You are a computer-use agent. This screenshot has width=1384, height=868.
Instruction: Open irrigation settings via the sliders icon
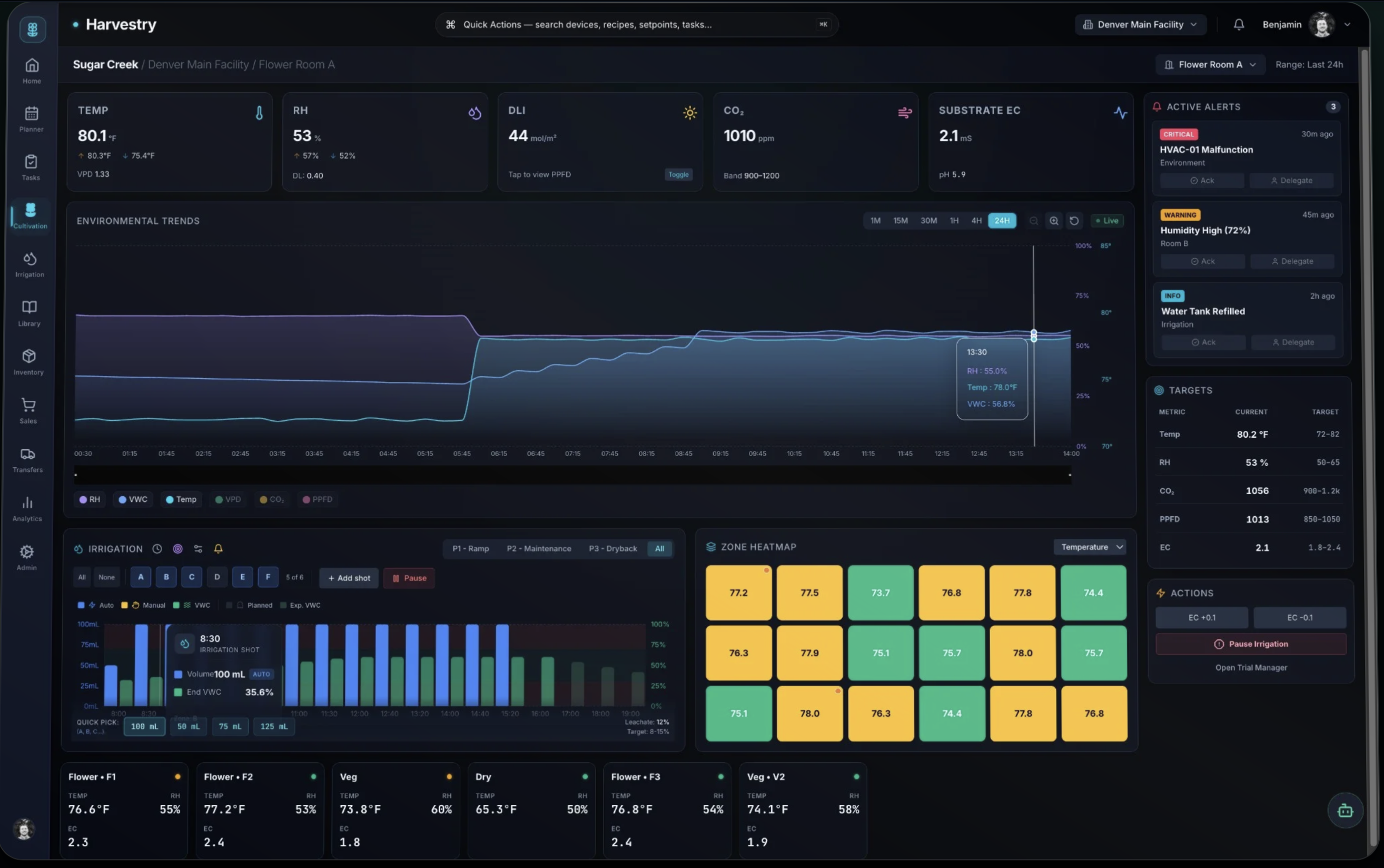pos(198,549)
